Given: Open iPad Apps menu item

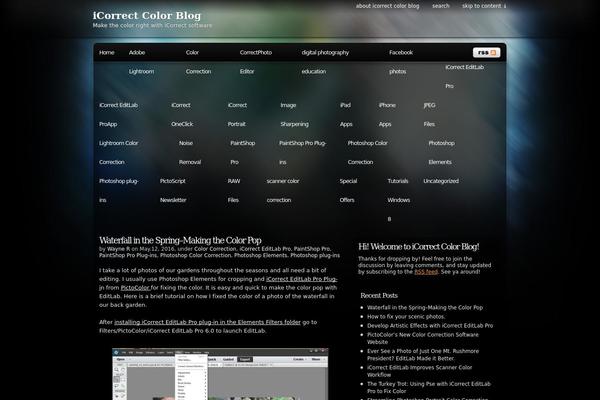Looking at the screenshot, I should point(346,114).
